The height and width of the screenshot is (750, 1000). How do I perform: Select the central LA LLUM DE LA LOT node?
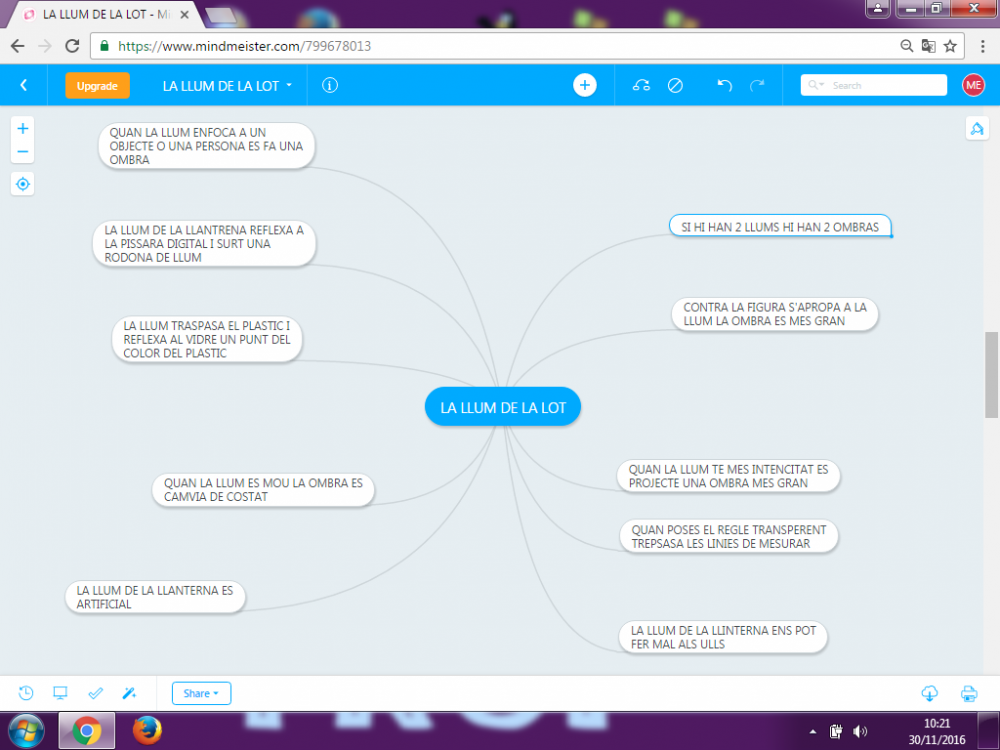click(x=502, y=407)
